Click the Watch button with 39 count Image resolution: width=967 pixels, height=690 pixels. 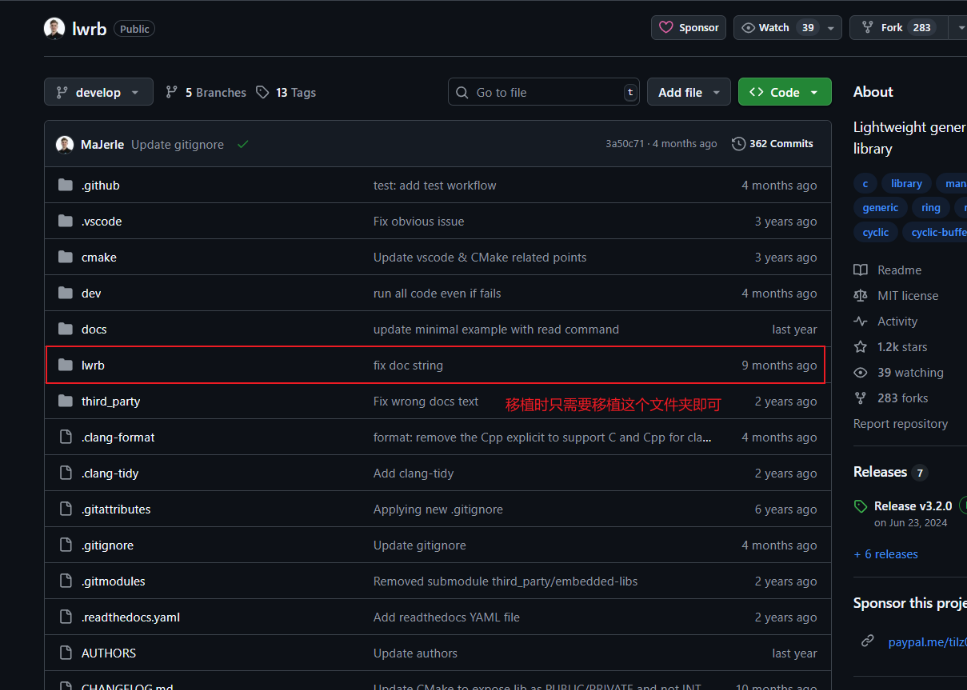[x=777, y=28]
